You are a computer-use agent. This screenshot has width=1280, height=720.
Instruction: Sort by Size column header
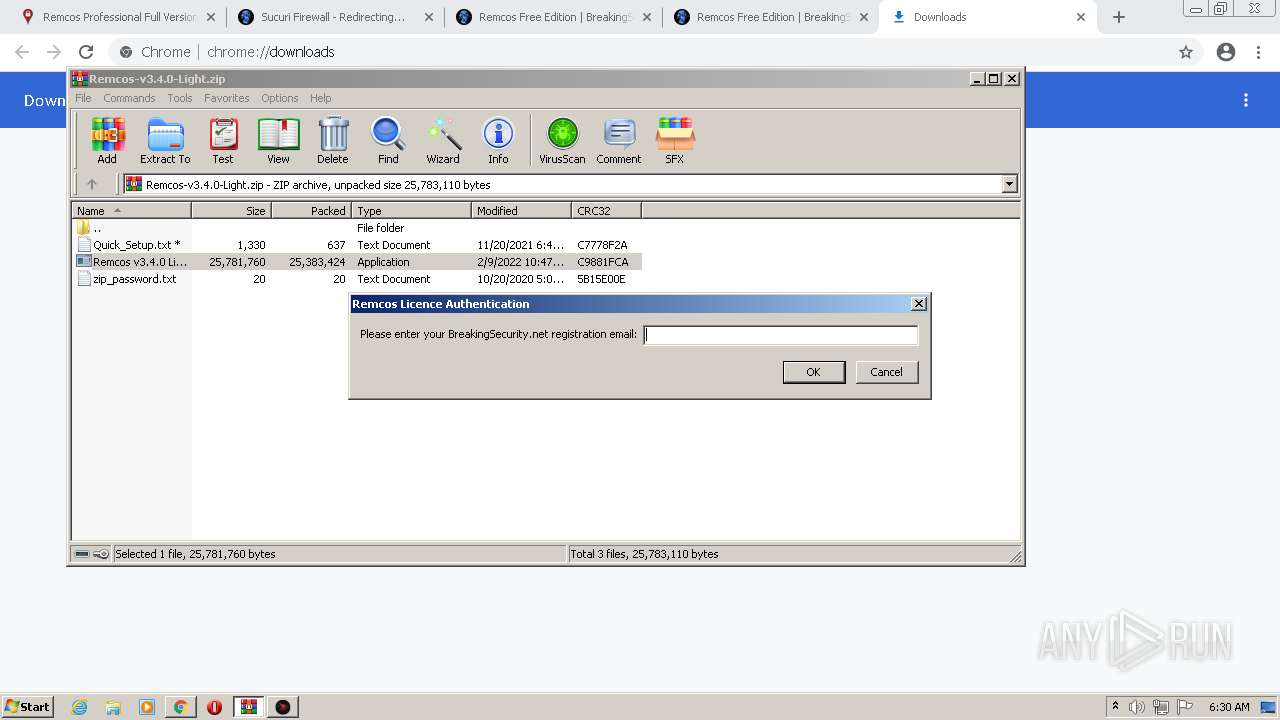tap(231, 210)
